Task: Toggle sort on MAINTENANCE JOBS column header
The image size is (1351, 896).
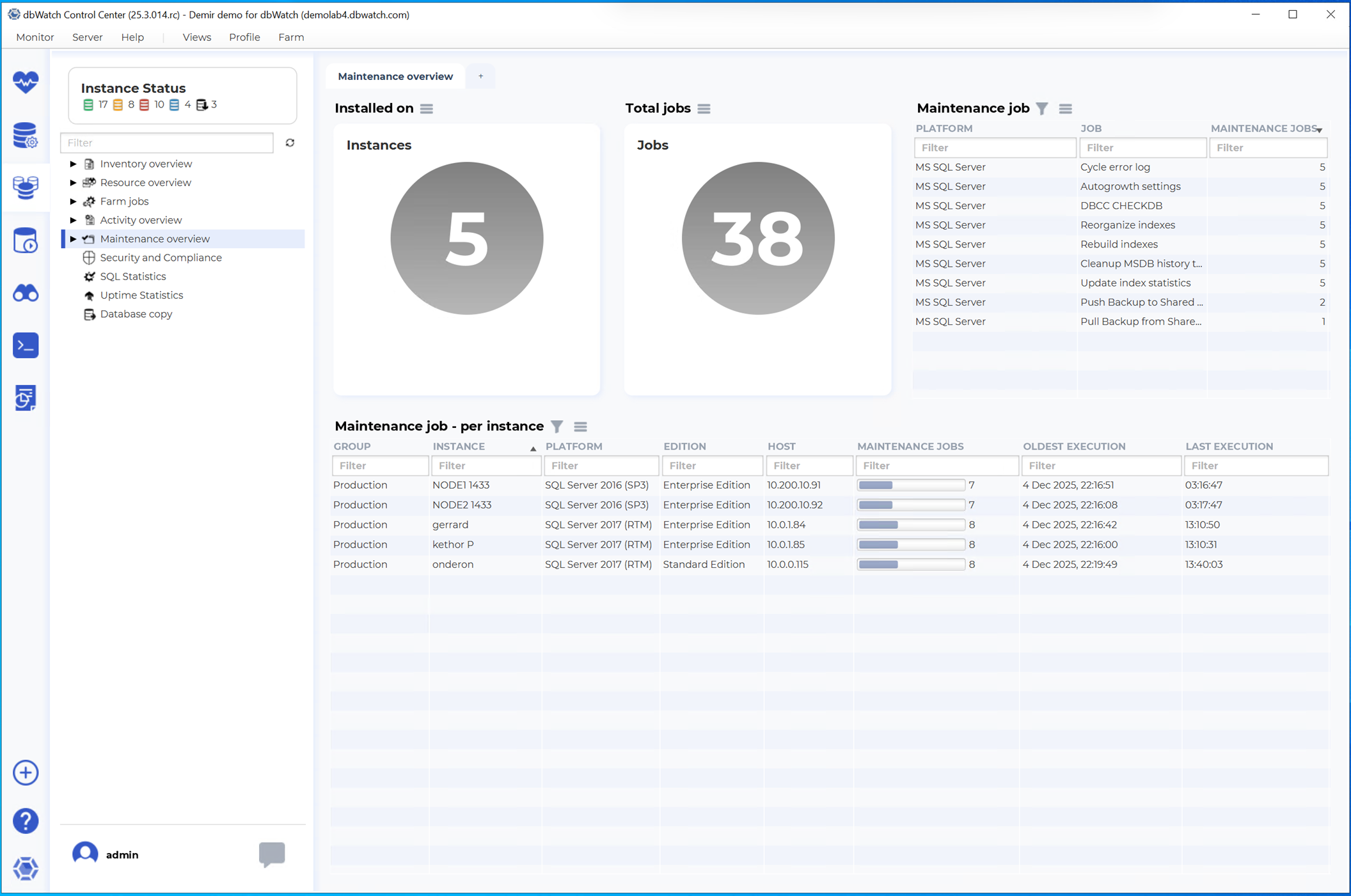Action: coord(1265,129)
